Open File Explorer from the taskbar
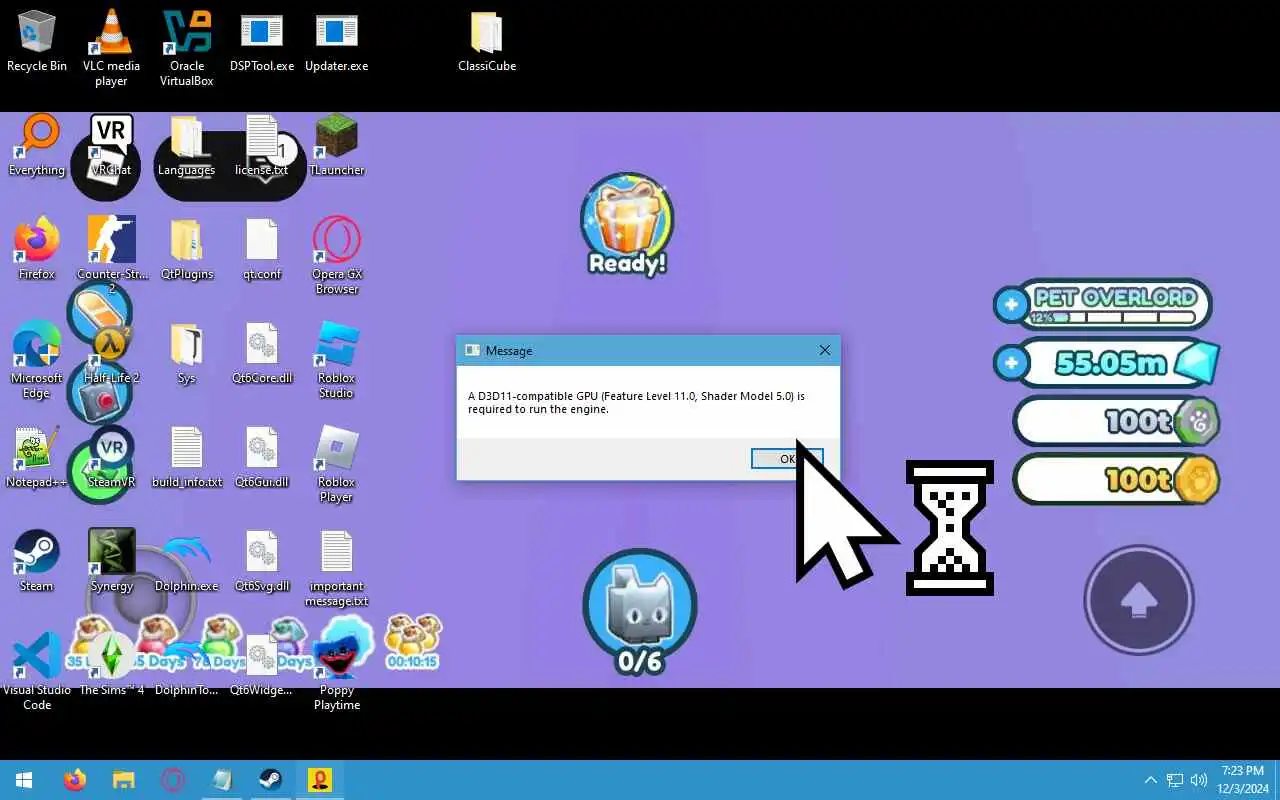The height and width of the screenshot is (800, 1280). pyautogui.click(x=123, y=780)
